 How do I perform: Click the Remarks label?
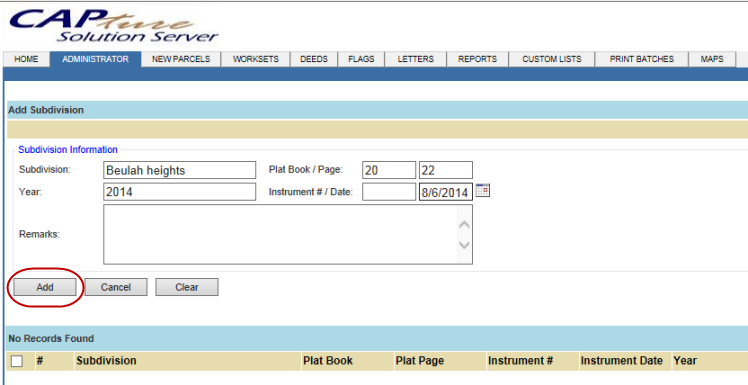coord(39,234)
